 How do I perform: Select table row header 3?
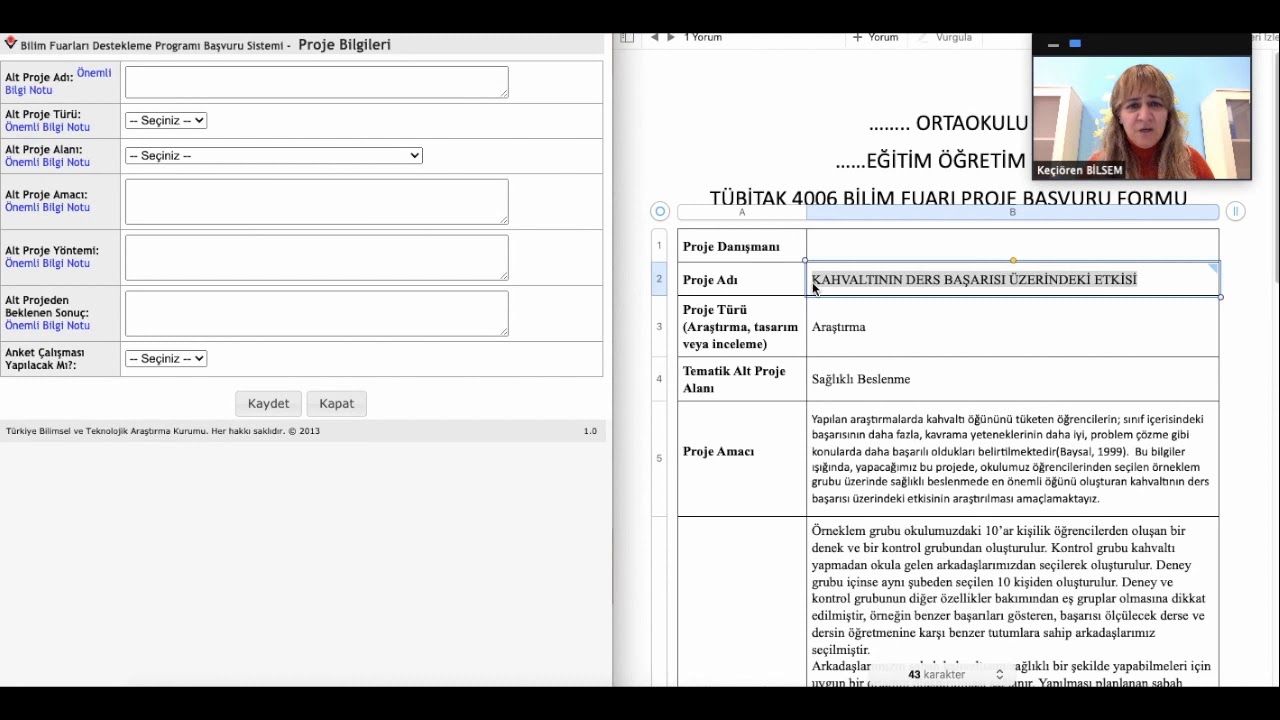(659, 327)
